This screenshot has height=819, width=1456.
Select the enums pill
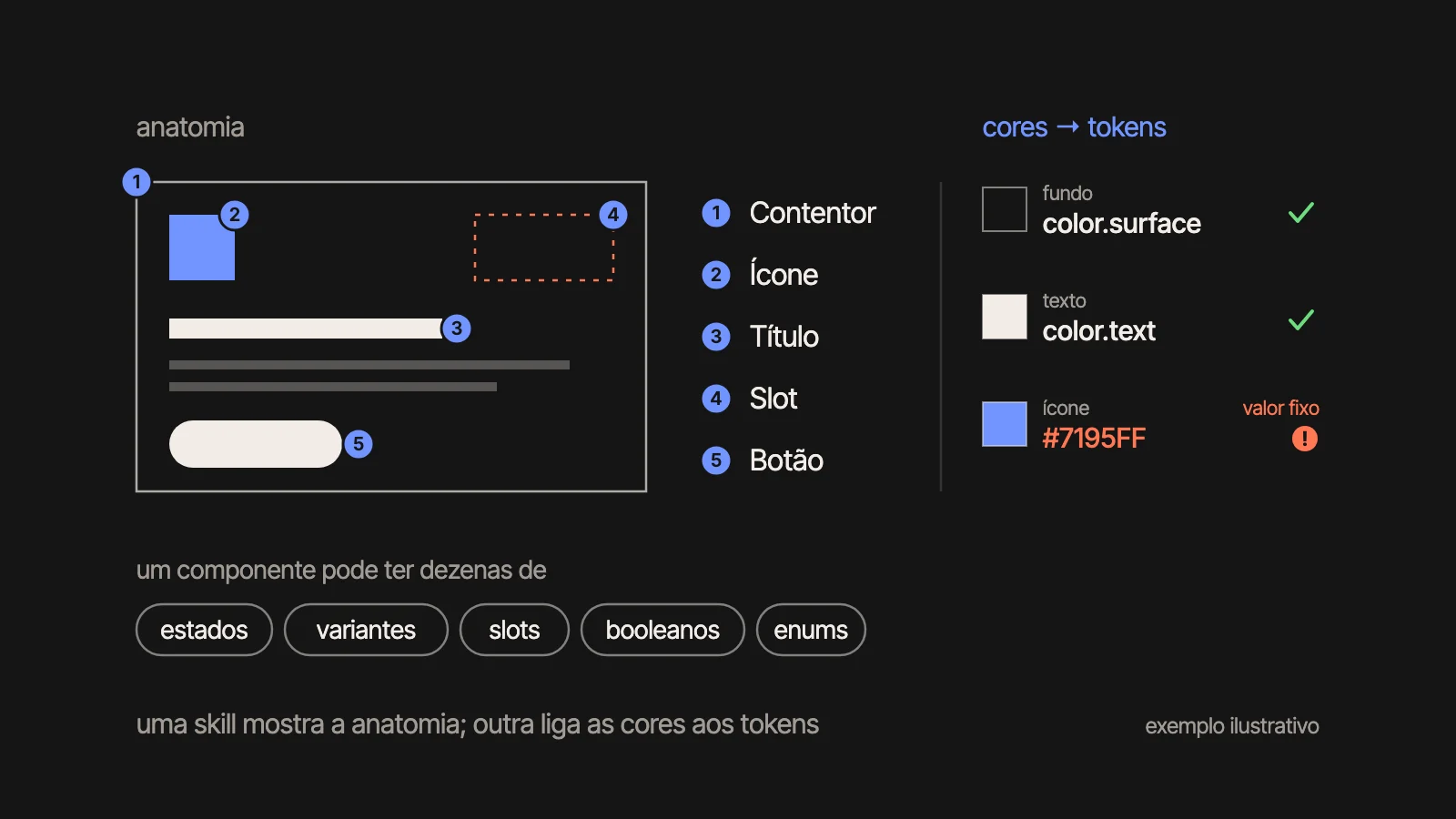tap(811, 630)
